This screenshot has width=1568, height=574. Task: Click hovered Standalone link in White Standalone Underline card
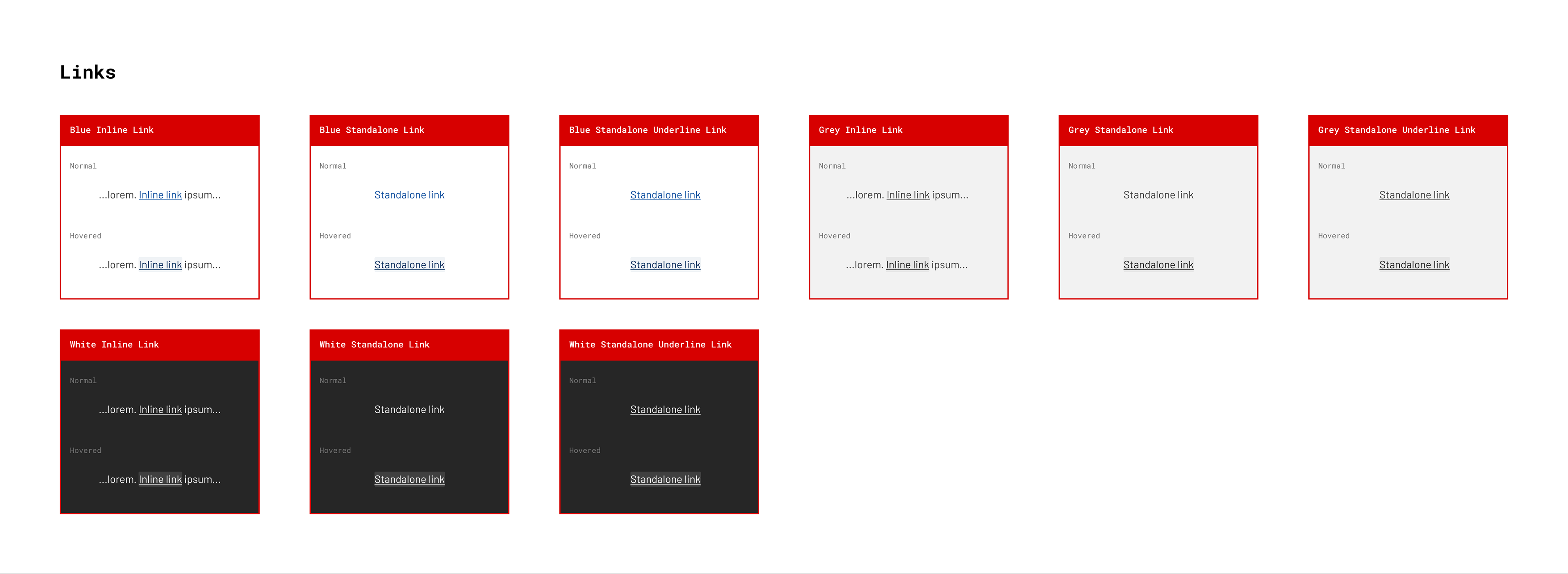point(665,480)
